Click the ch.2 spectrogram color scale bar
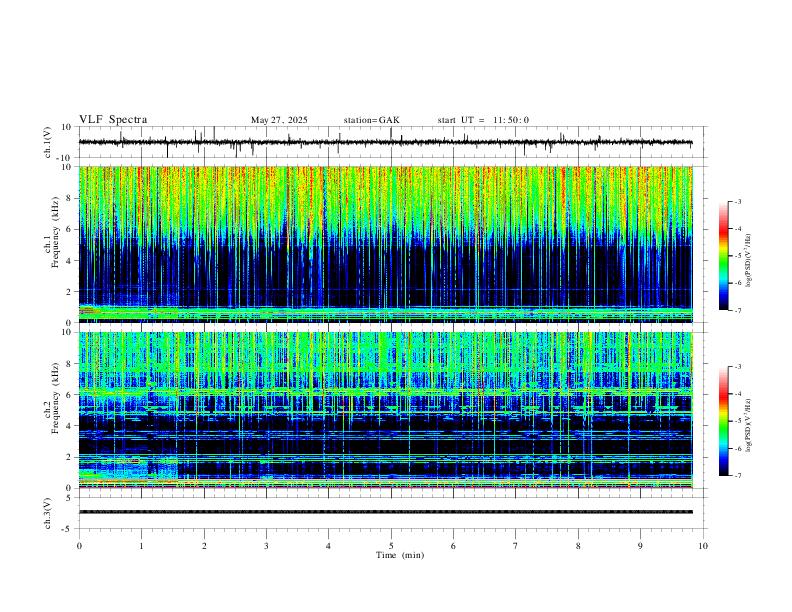 pyautogui.click(x=724, y=421)
